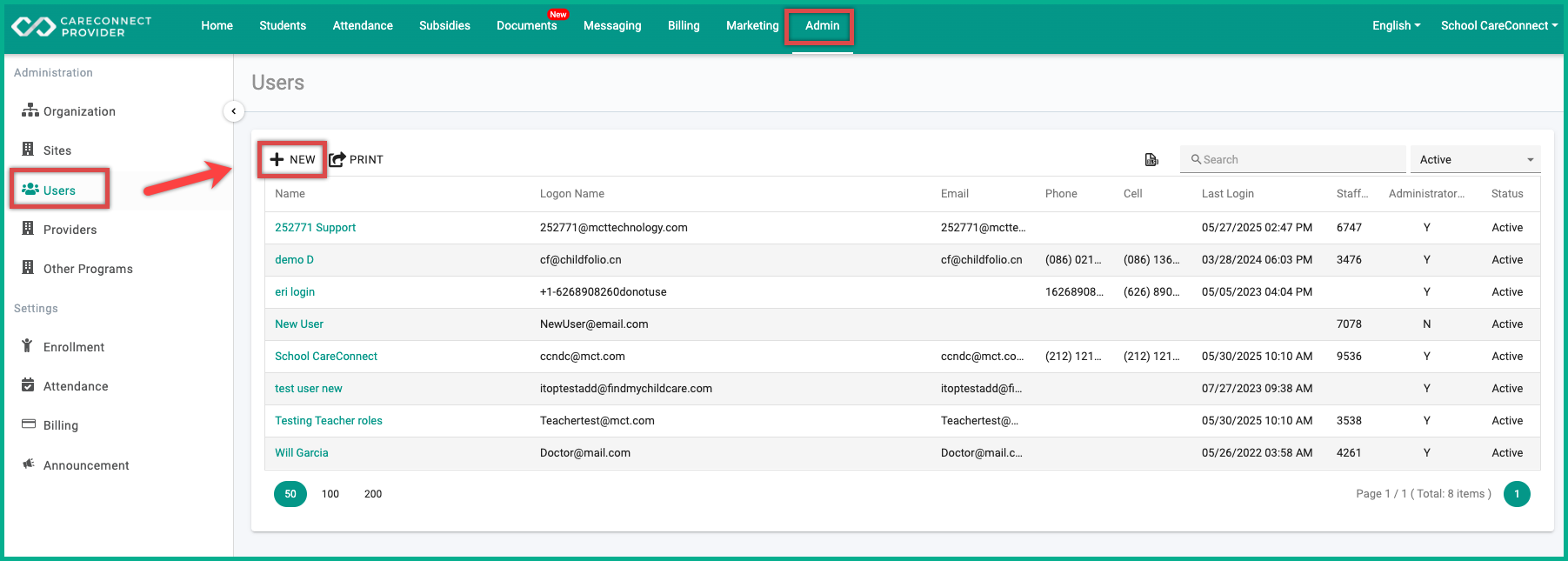This screenshot has width=1568, height=561.
Task: Open the Sites sidebar item
Action: pyautogui.click(x=46, y=150)
